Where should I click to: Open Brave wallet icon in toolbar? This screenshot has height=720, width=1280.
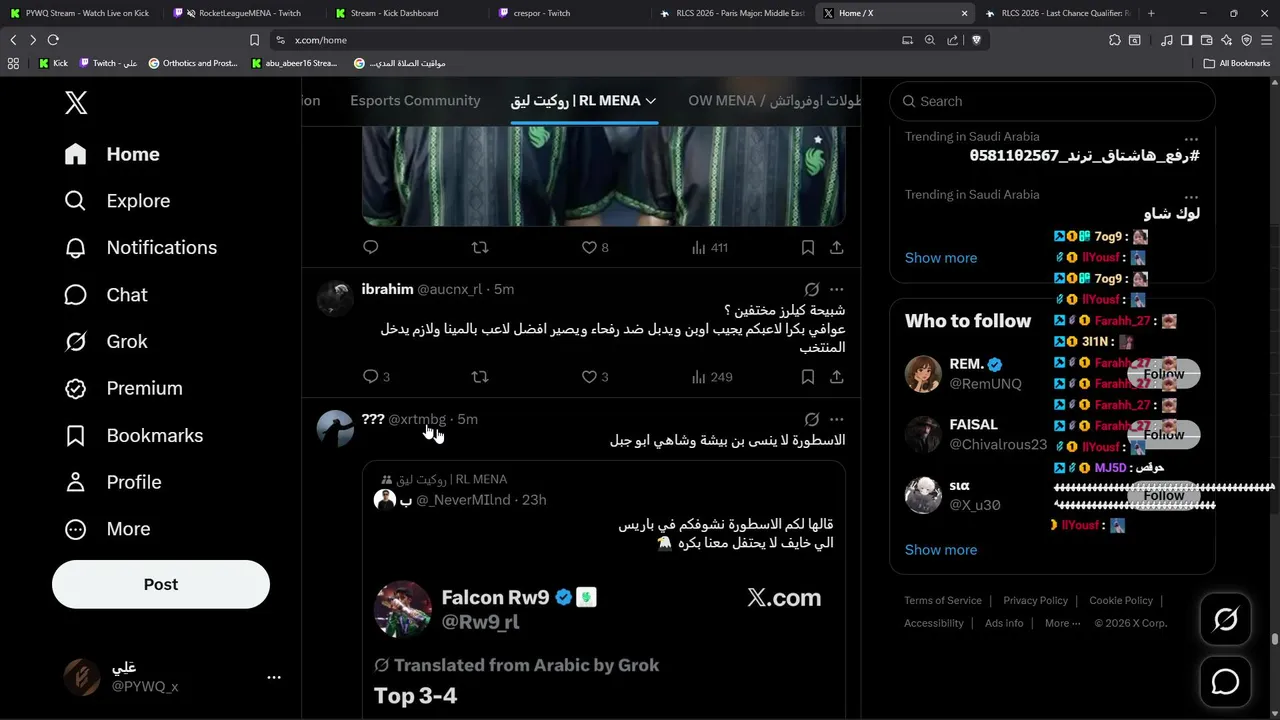pos(1206,40)
